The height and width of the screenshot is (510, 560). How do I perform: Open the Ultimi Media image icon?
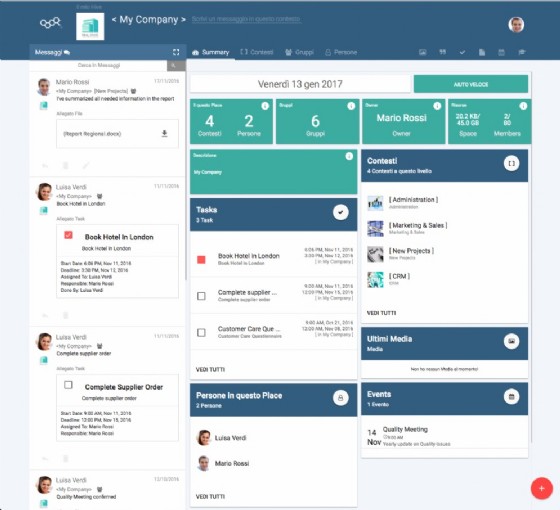[x=511, y=341]
